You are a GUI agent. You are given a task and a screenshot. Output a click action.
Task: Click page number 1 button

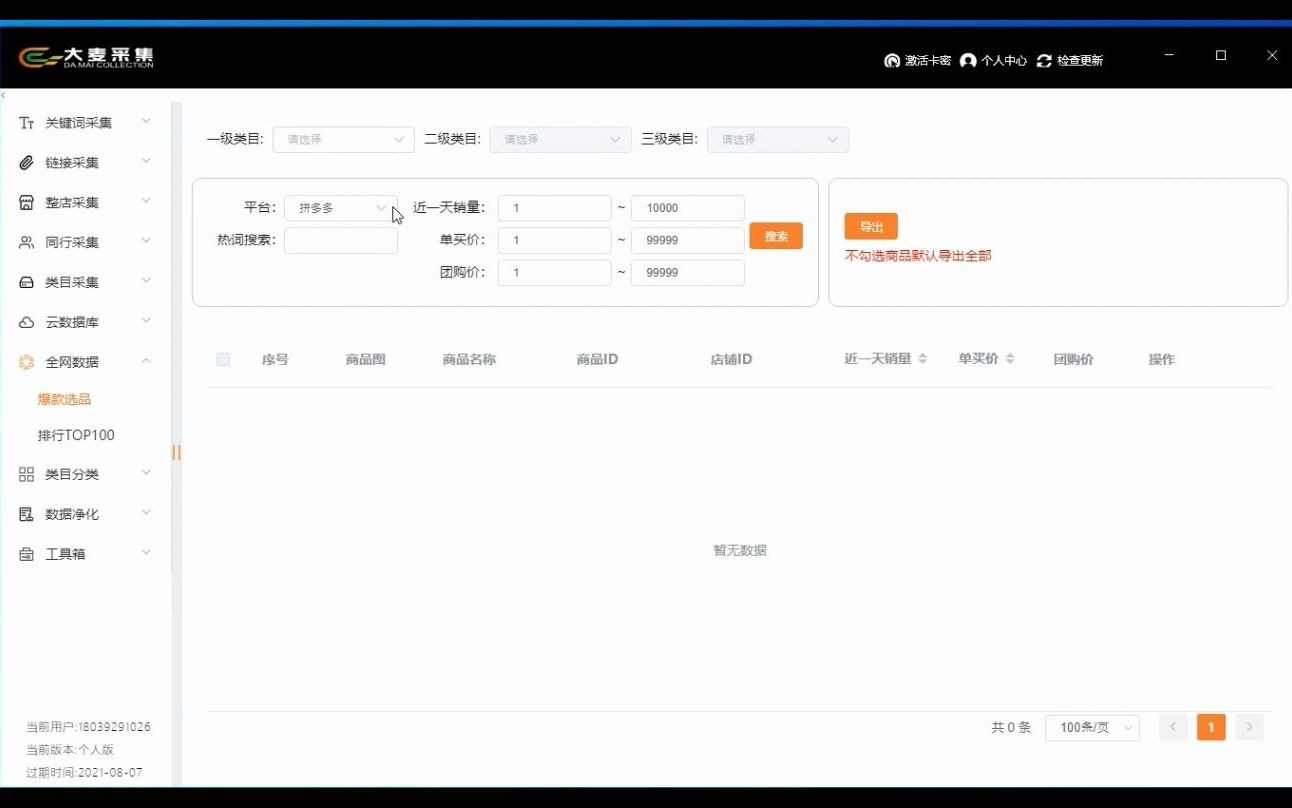(1211, 727)
